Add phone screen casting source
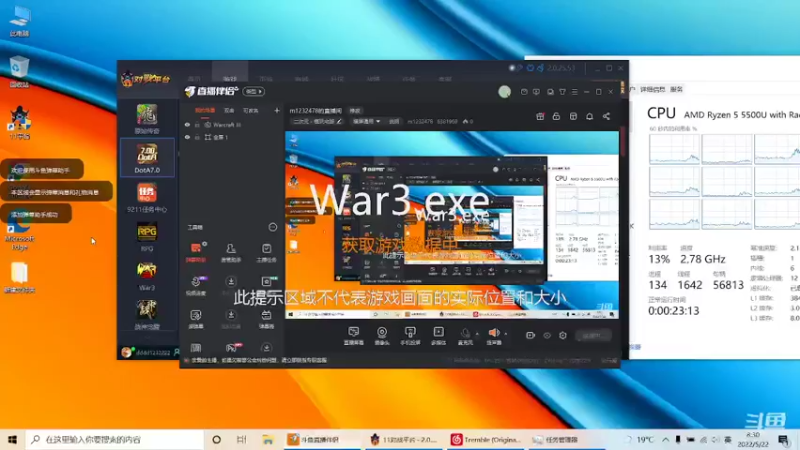 point(410,336)
